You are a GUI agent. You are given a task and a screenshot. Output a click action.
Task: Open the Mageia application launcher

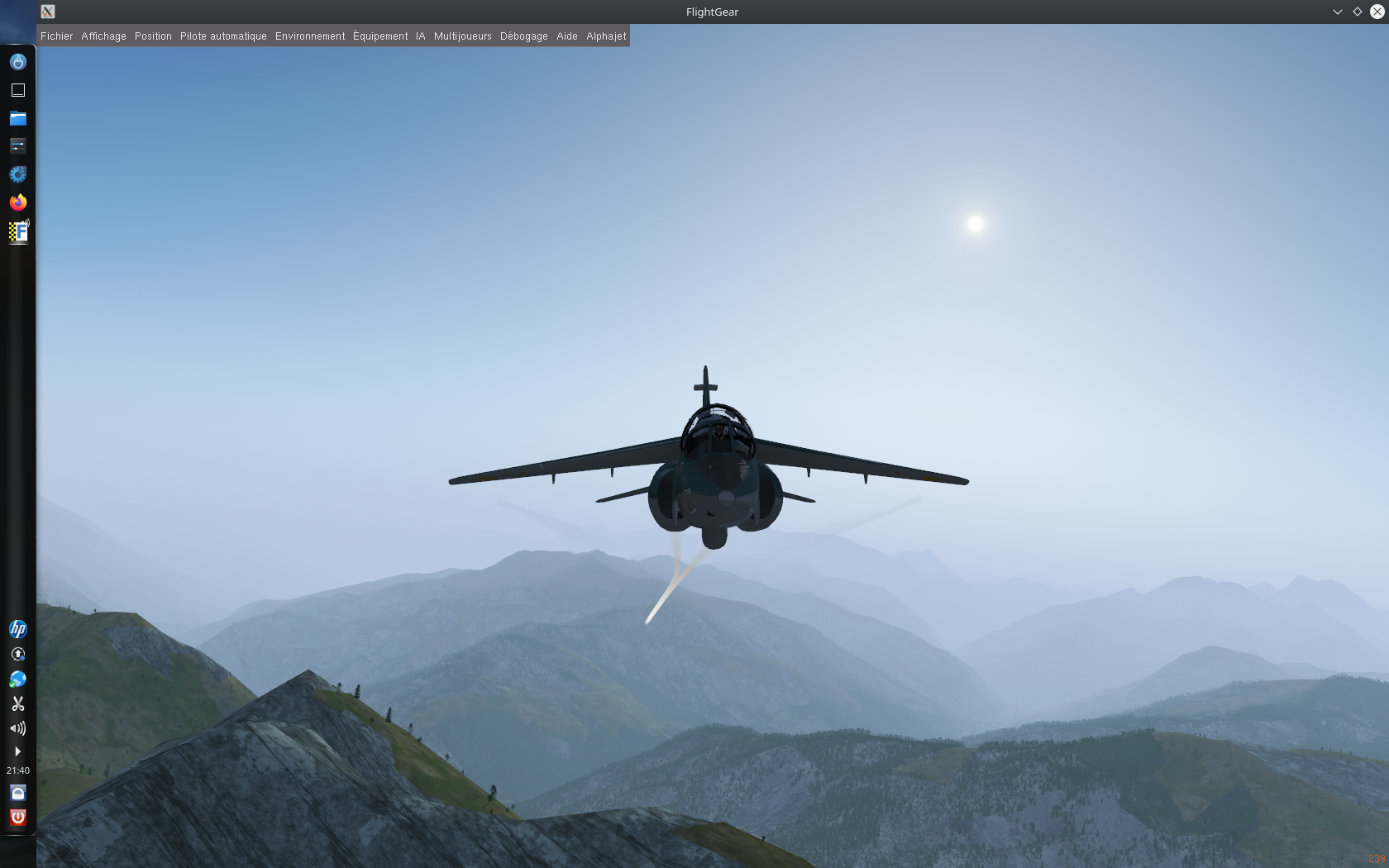tap(18, 62)
